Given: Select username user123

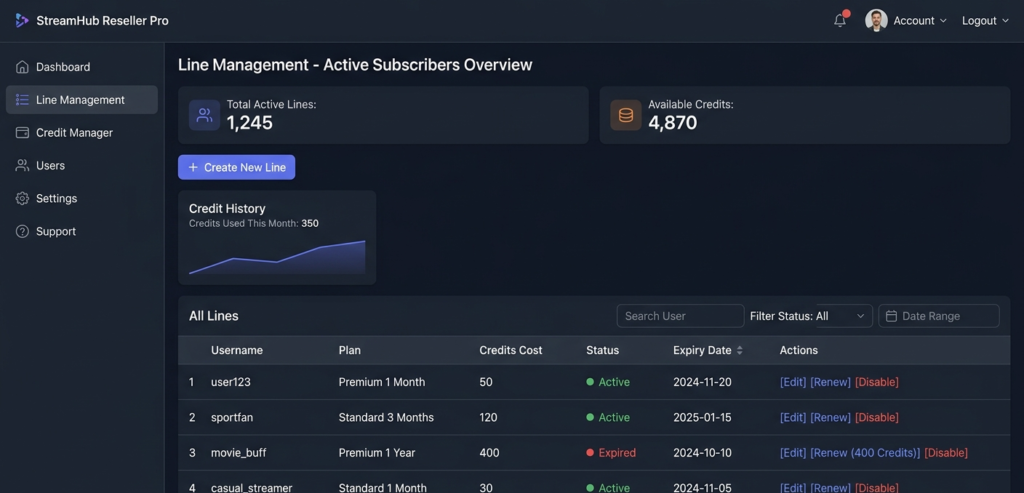Looking at the screenshot, I should tap(231, 382).
